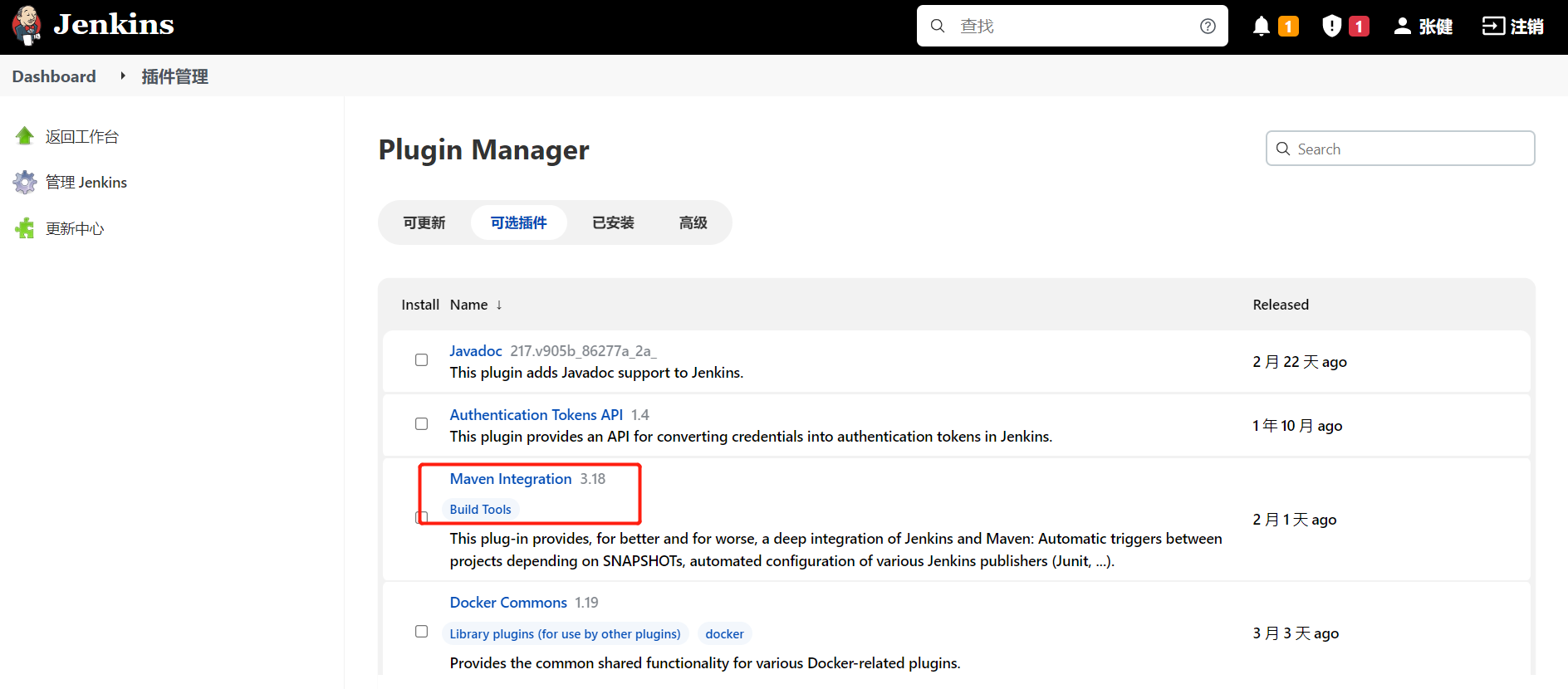Screen dimensions: 1568x689
Task: Click the help icon in search box
Action: (1208, 27)
